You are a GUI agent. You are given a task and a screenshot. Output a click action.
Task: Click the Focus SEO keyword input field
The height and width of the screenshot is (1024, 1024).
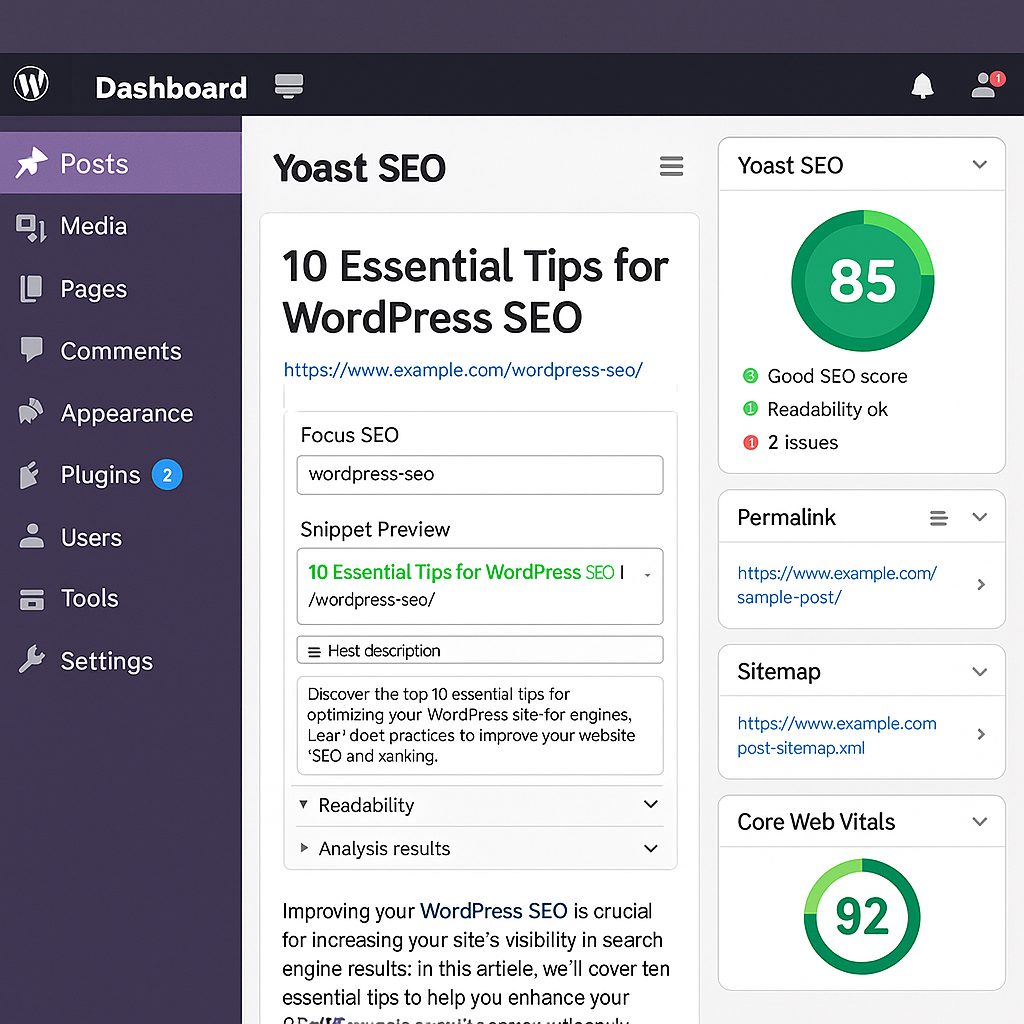coord(479,474)
